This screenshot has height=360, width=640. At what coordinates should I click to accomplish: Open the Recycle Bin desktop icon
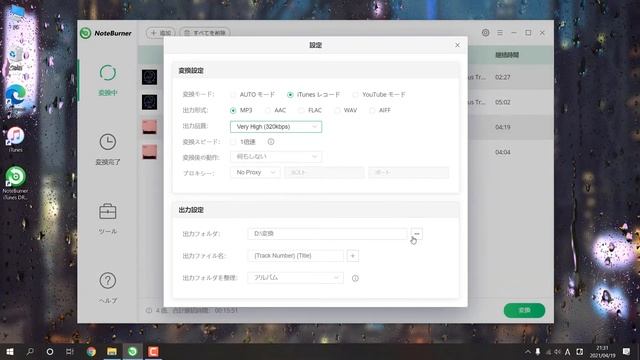pos(16,58)
